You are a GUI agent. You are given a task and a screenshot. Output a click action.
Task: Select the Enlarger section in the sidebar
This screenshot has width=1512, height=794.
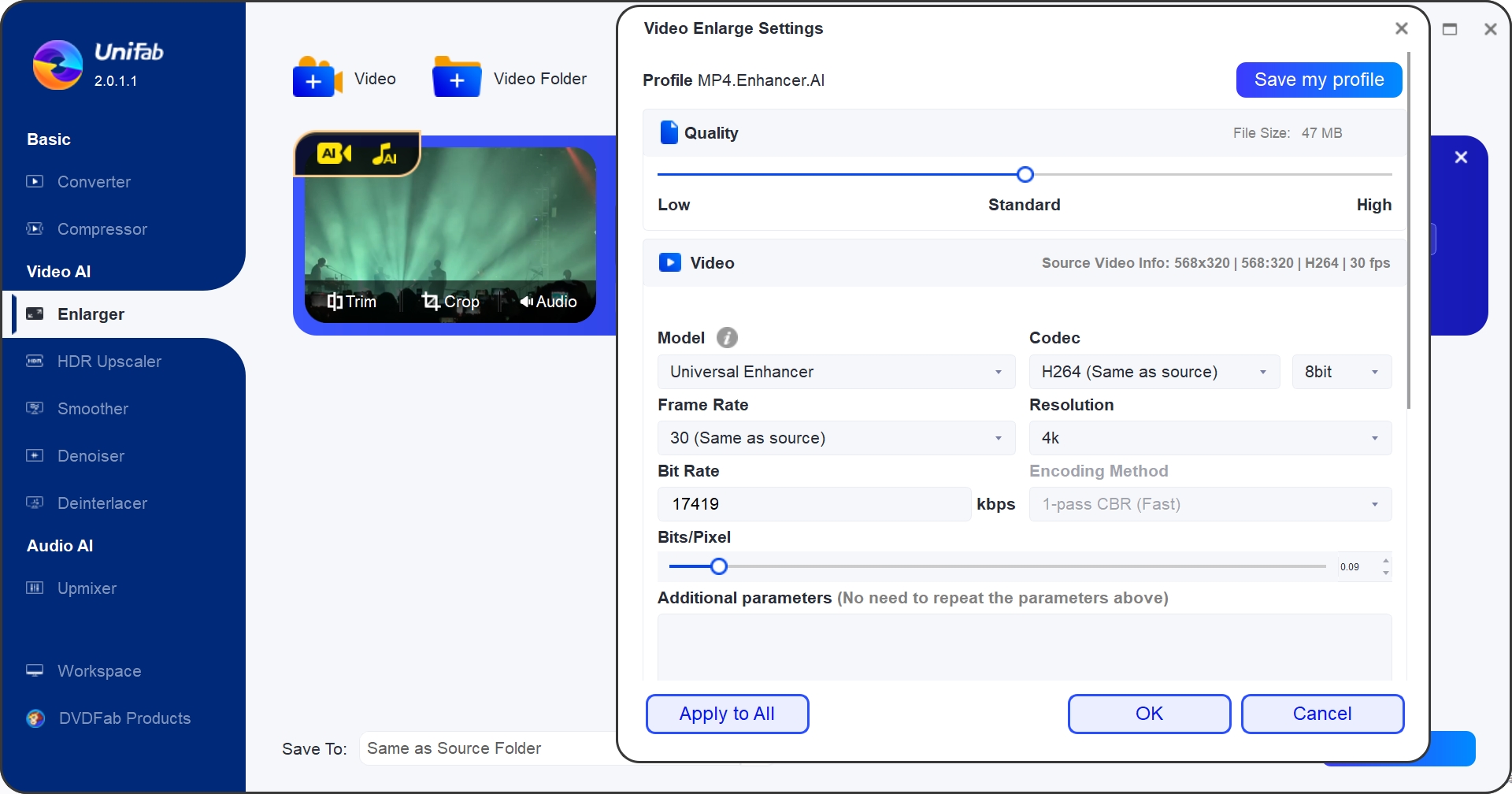(91, 314)
